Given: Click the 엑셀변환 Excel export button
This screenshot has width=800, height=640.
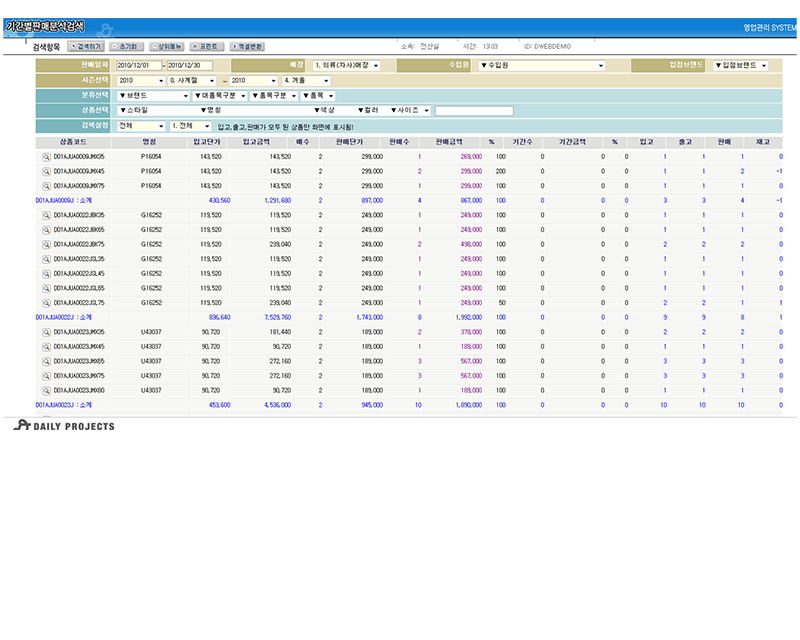Looking at the screenshot, I should click(x=248, y=46).
